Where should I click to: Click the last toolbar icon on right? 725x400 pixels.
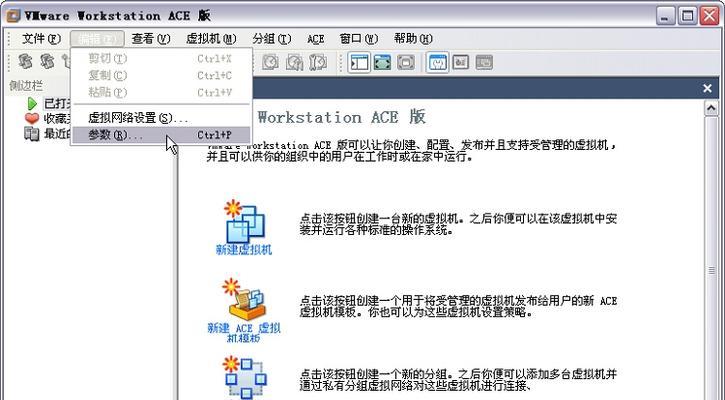(484, 62)
